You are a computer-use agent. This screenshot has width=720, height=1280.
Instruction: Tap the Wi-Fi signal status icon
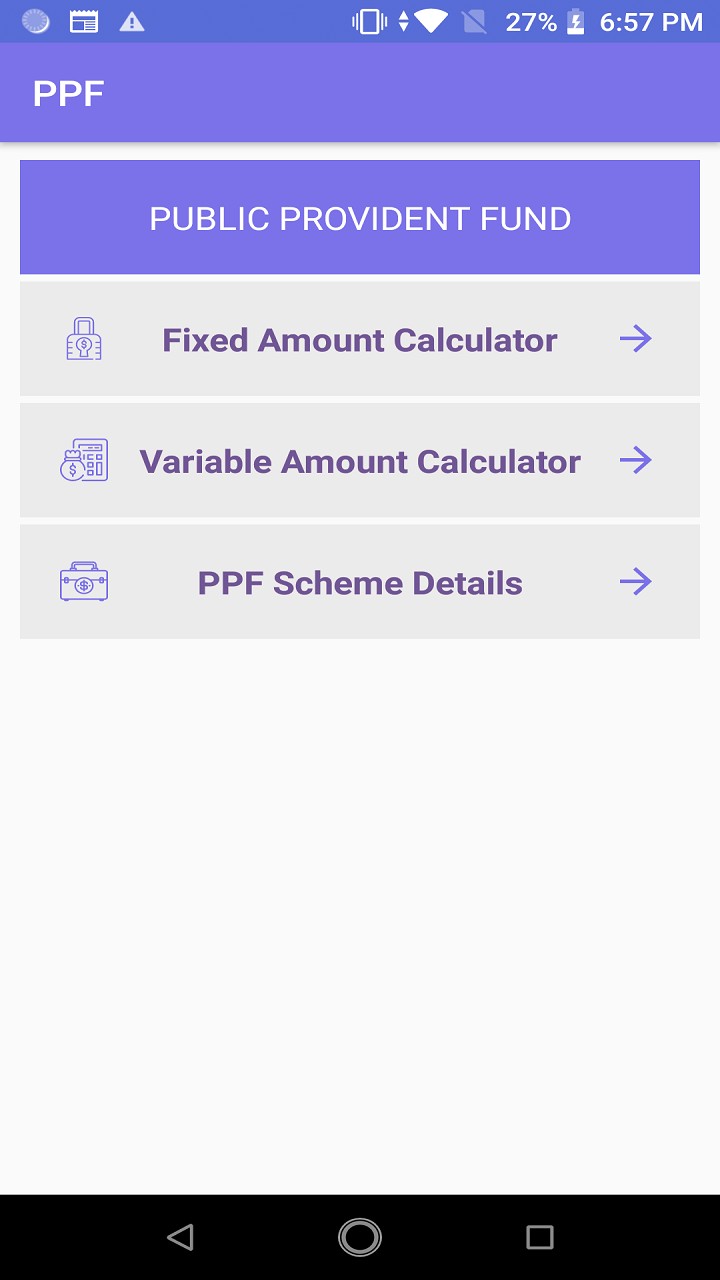[x=432, y=22]
